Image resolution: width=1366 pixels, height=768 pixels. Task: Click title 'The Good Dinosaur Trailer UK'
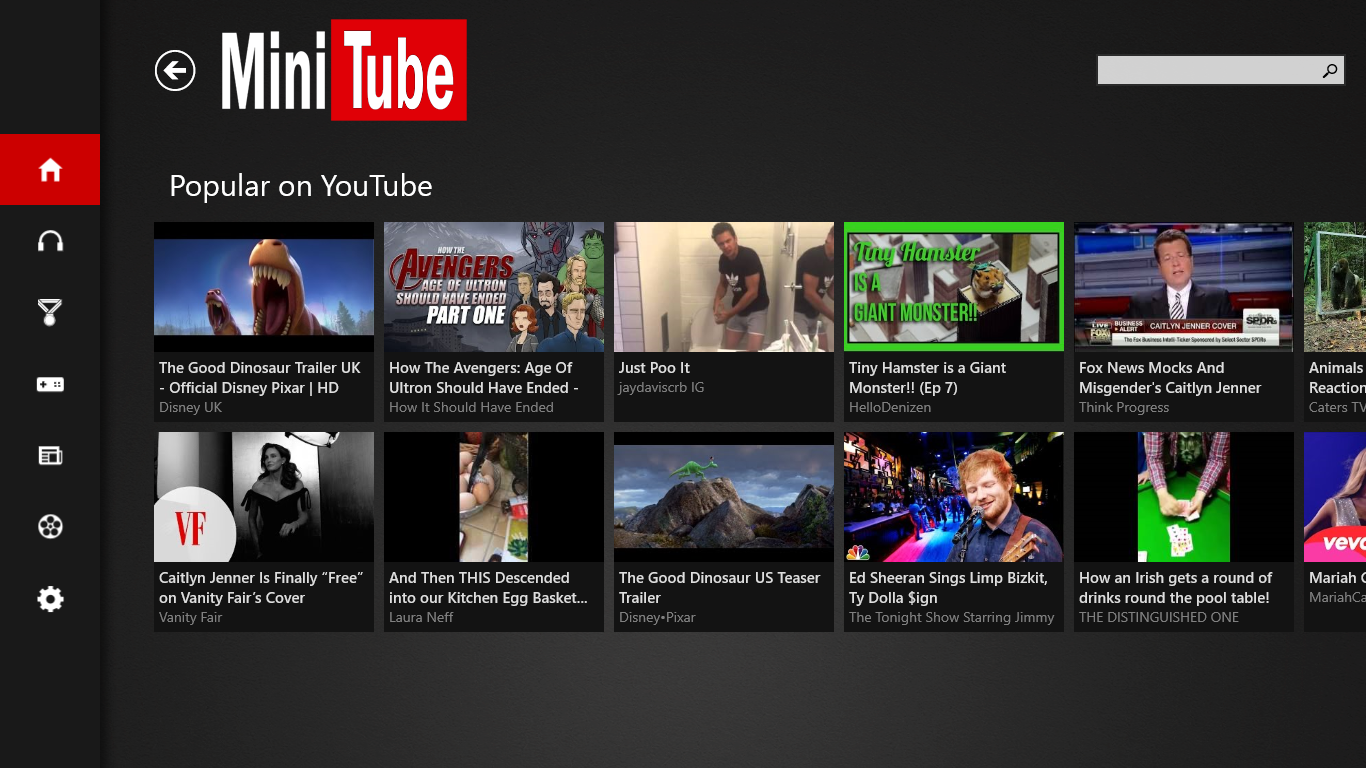[x=260, y=378]
